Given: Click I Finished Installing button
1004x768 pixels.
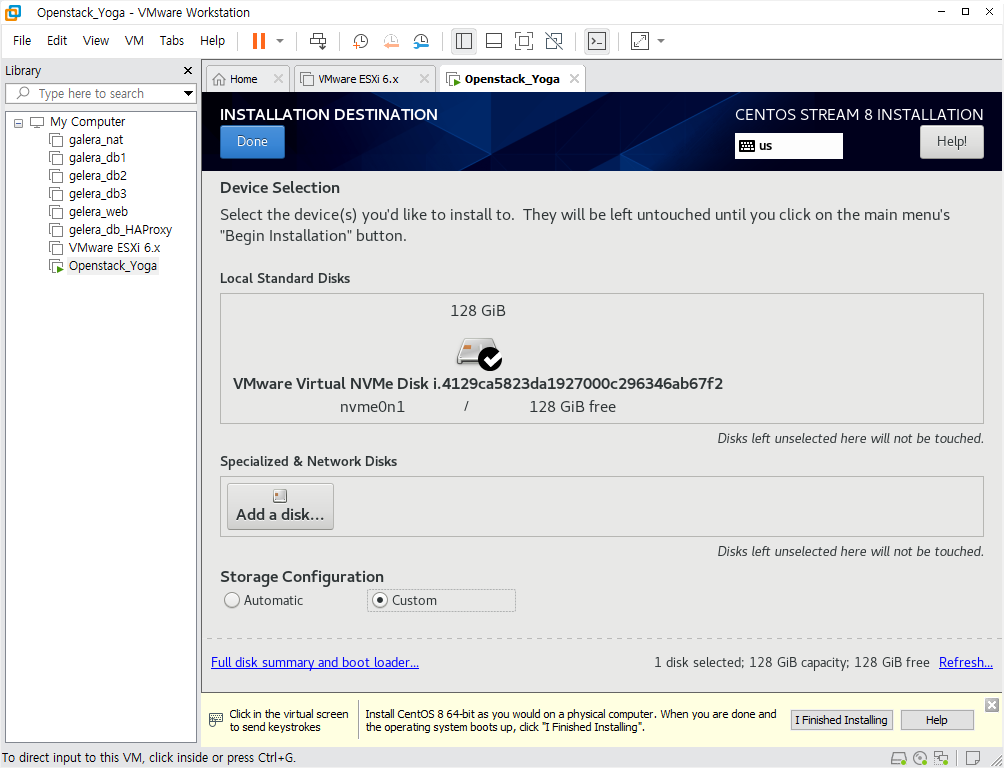Looking at the screenshot, I should tap(841, 720).
